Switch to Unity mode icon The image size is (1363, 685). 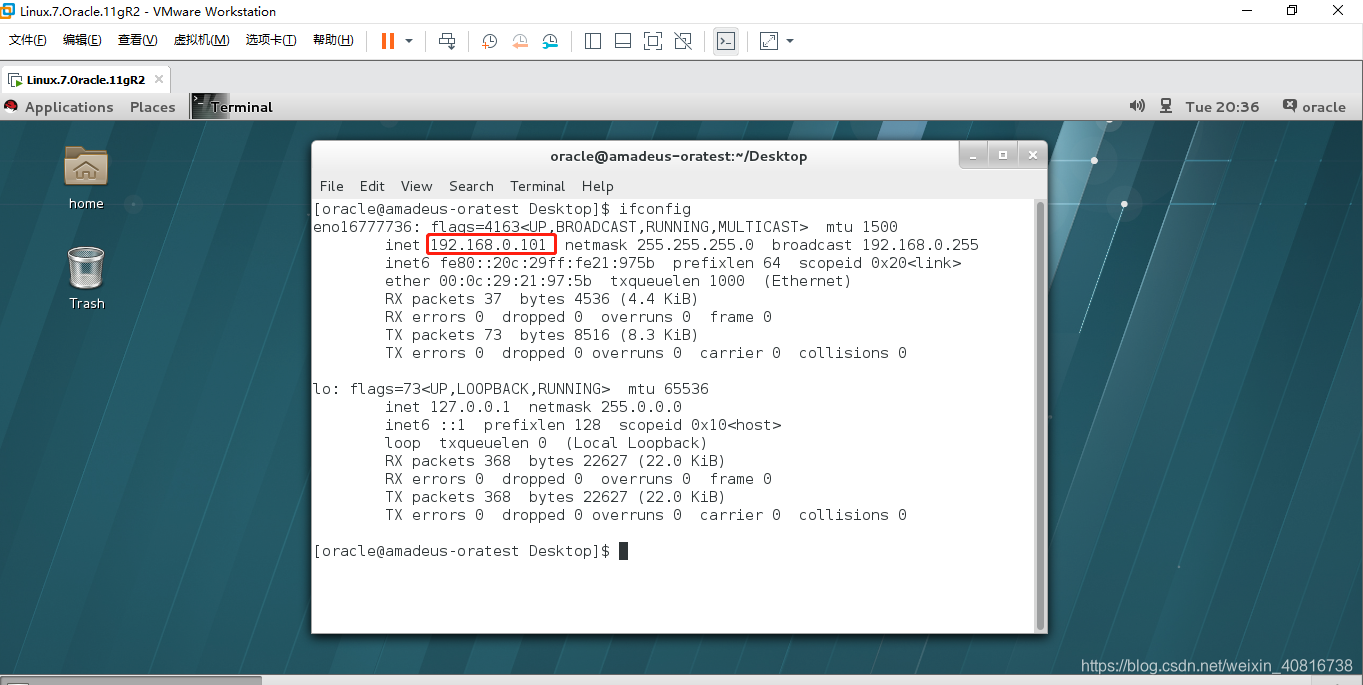(683, 41)
